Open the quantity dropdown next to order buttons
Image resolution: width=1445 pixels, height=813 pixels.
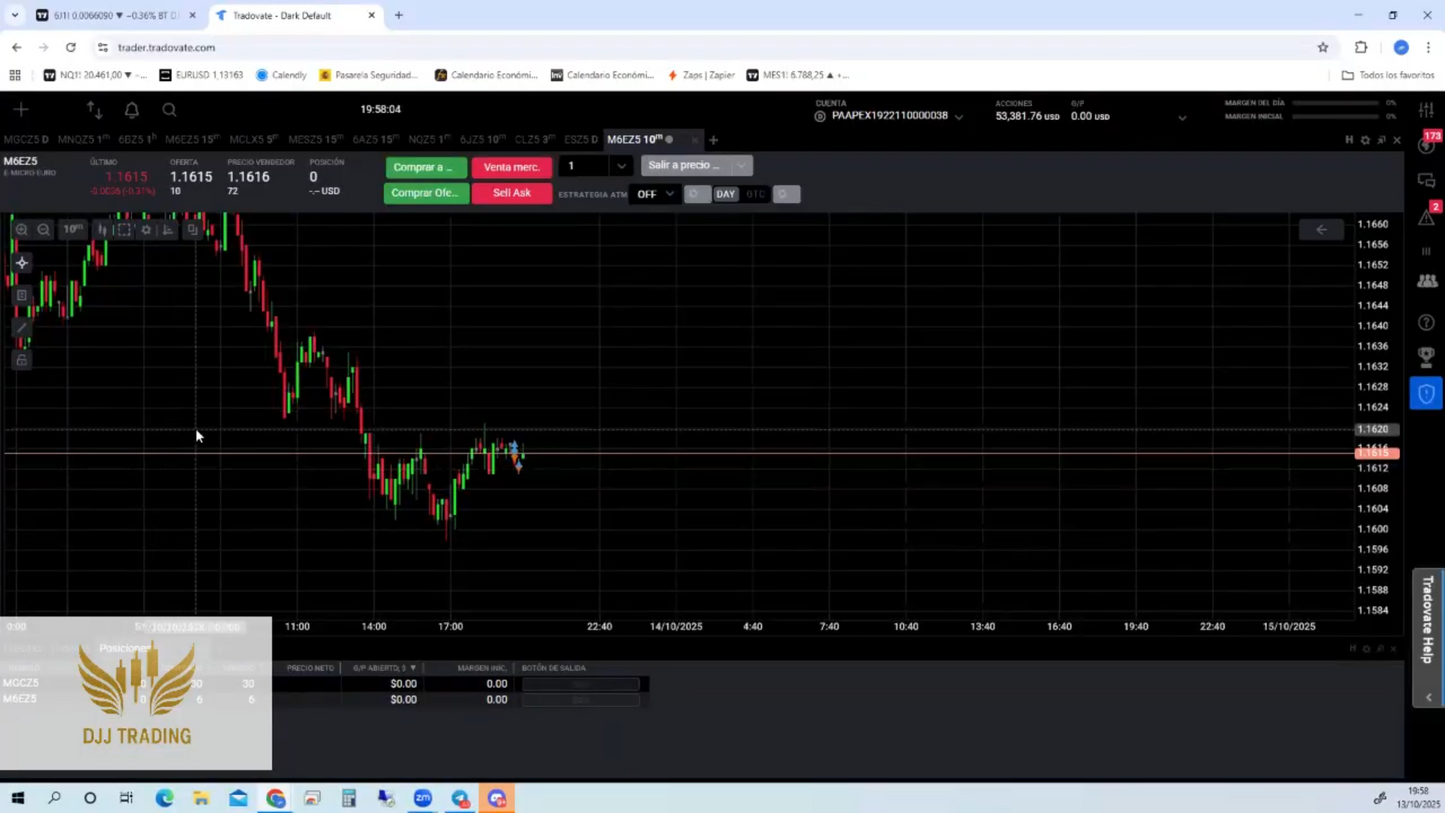pyautogui.click(x=621, y=166)
